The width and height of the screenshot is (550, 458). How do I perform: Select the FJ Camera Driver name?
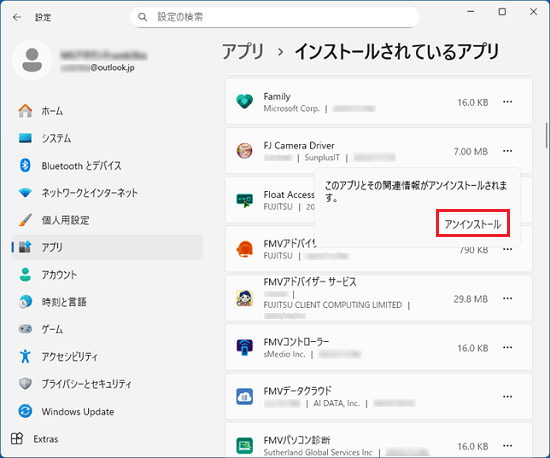(x=299, y=146)
